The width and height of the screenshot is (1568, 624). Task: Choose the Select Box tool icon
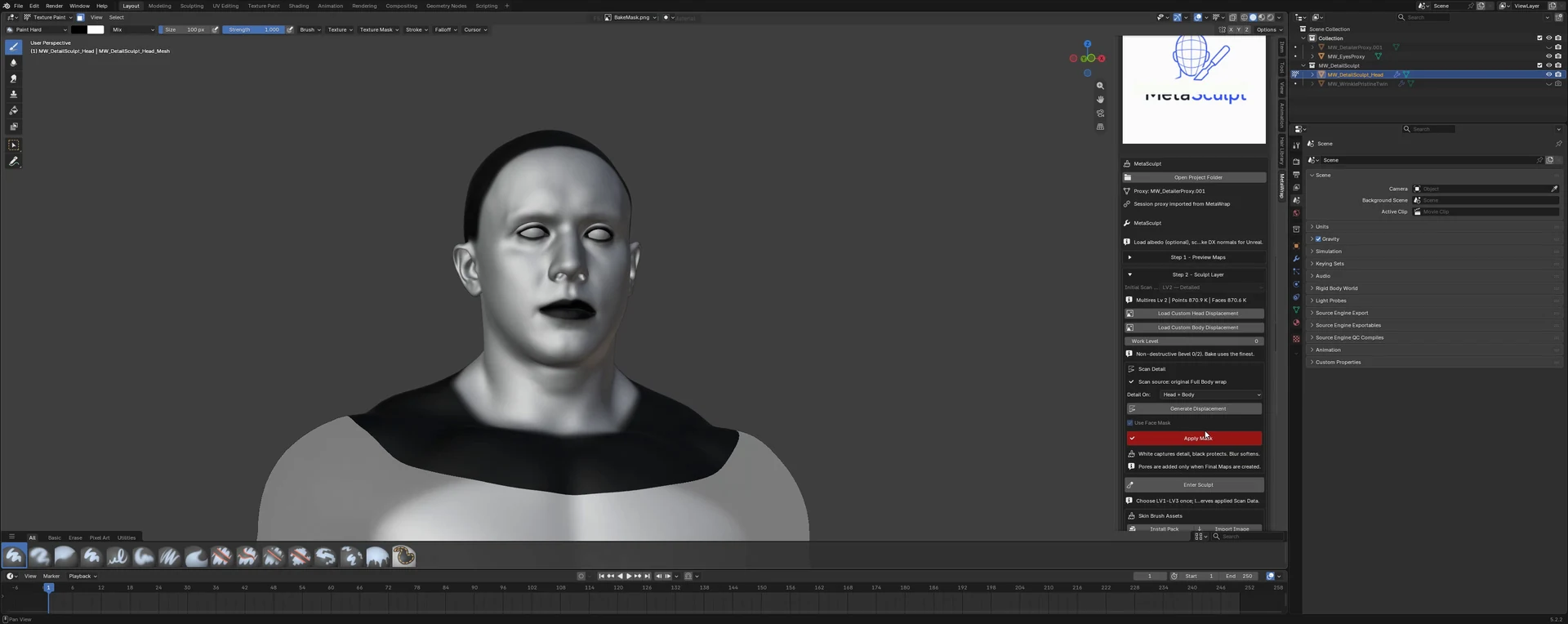(14, 145)
